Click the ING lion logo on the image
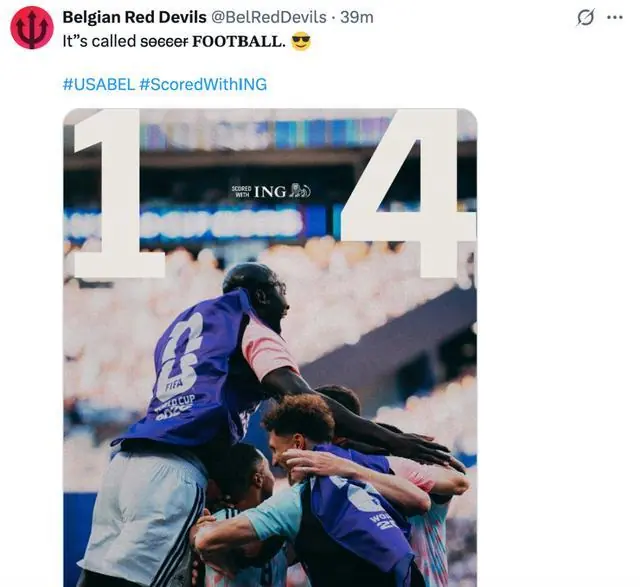Screen dimensions: 640x587 (300, 191)
